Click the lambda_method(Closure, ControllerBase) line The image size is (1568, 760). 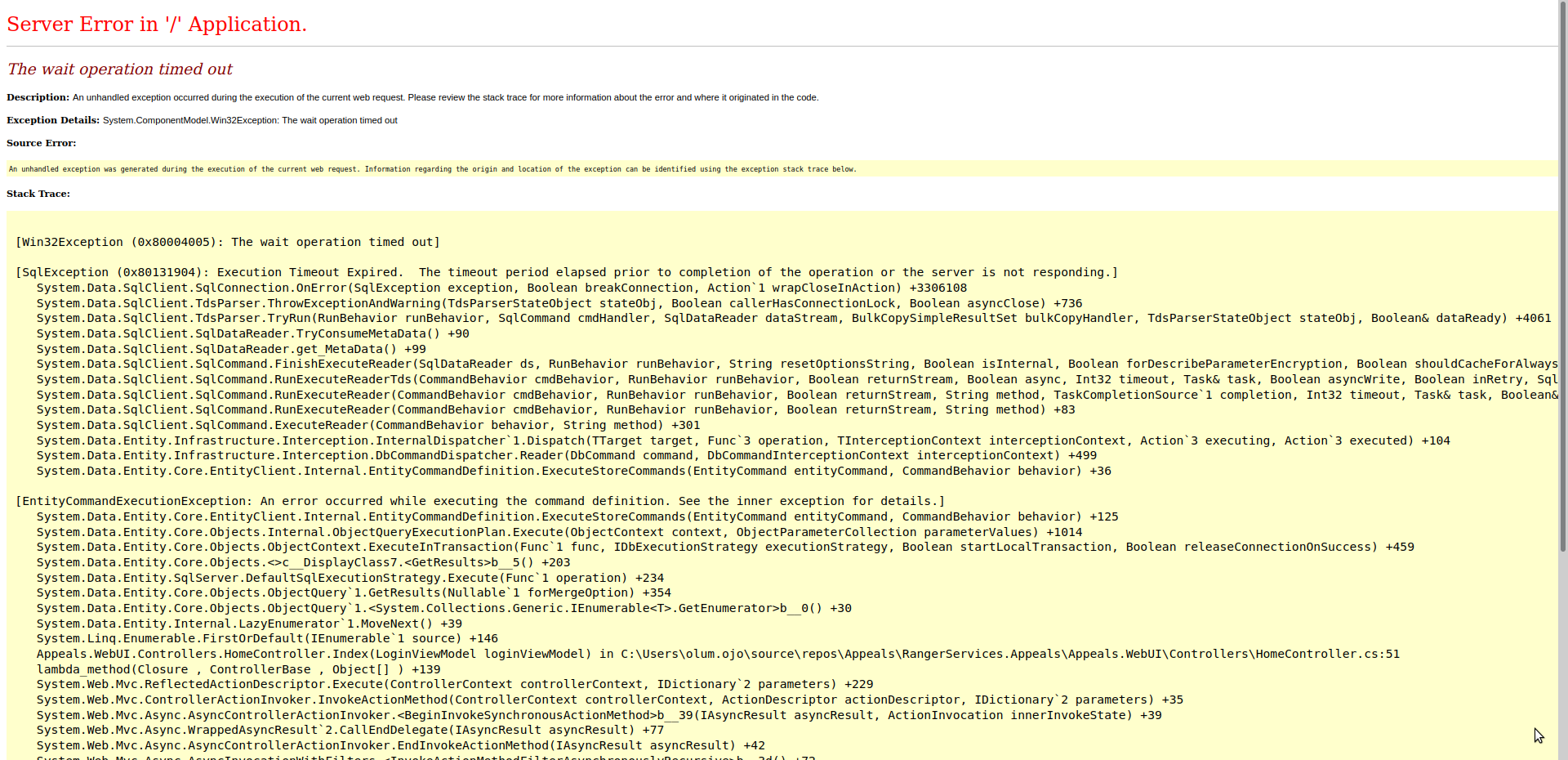pyautogui.click(x=238, y=669)
